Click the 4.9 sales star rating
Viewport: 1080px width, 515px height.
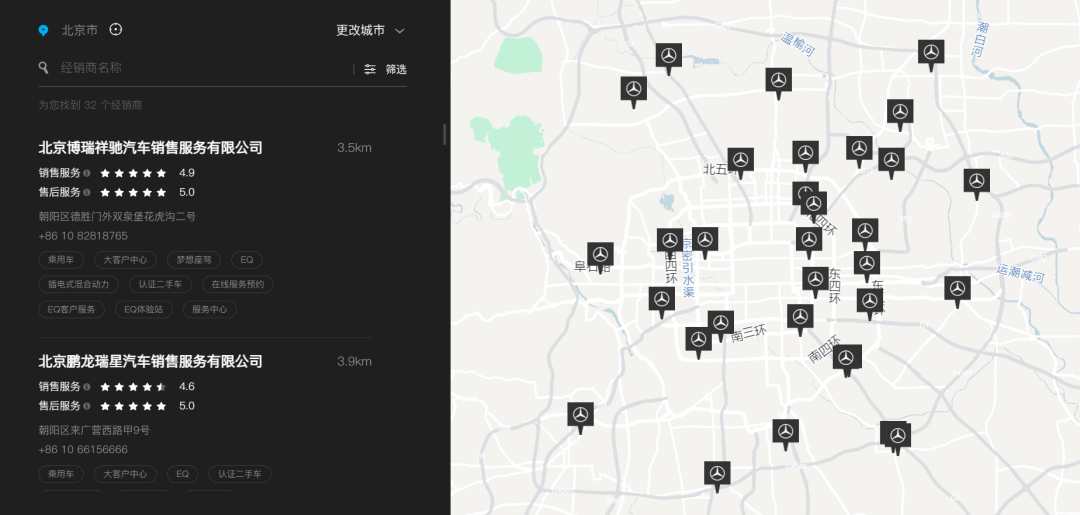tap(133, 173)
